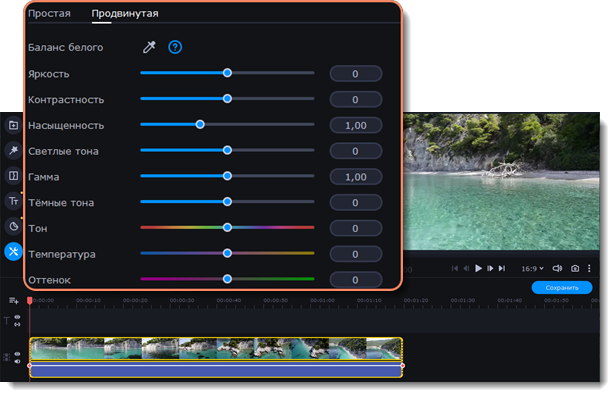The width and height of the screenshot is (615, 397).
Task: Adjust the Гамма slider
Action: 227,176
